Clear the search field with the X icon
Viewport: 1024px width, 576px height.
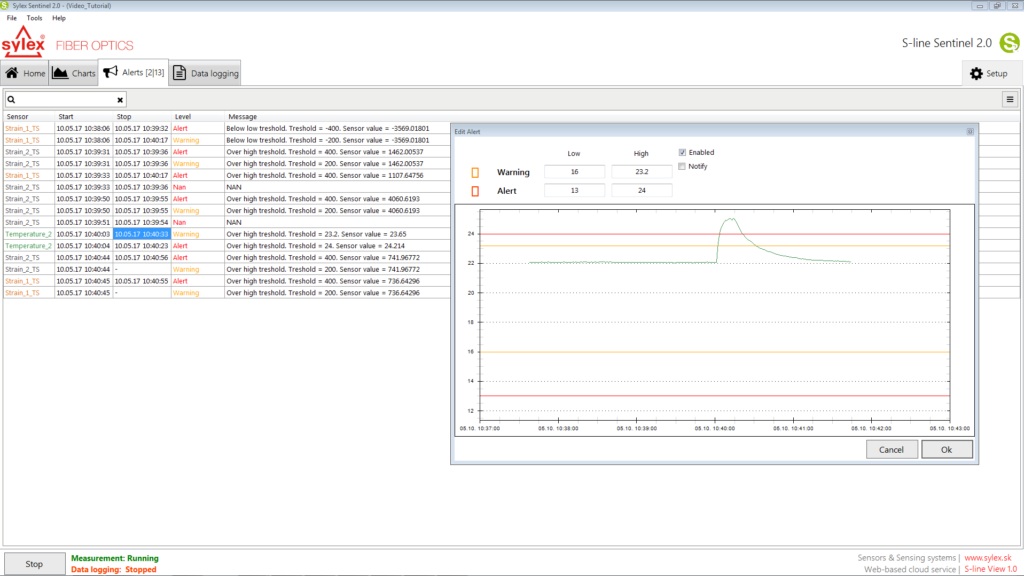point(120,100)
